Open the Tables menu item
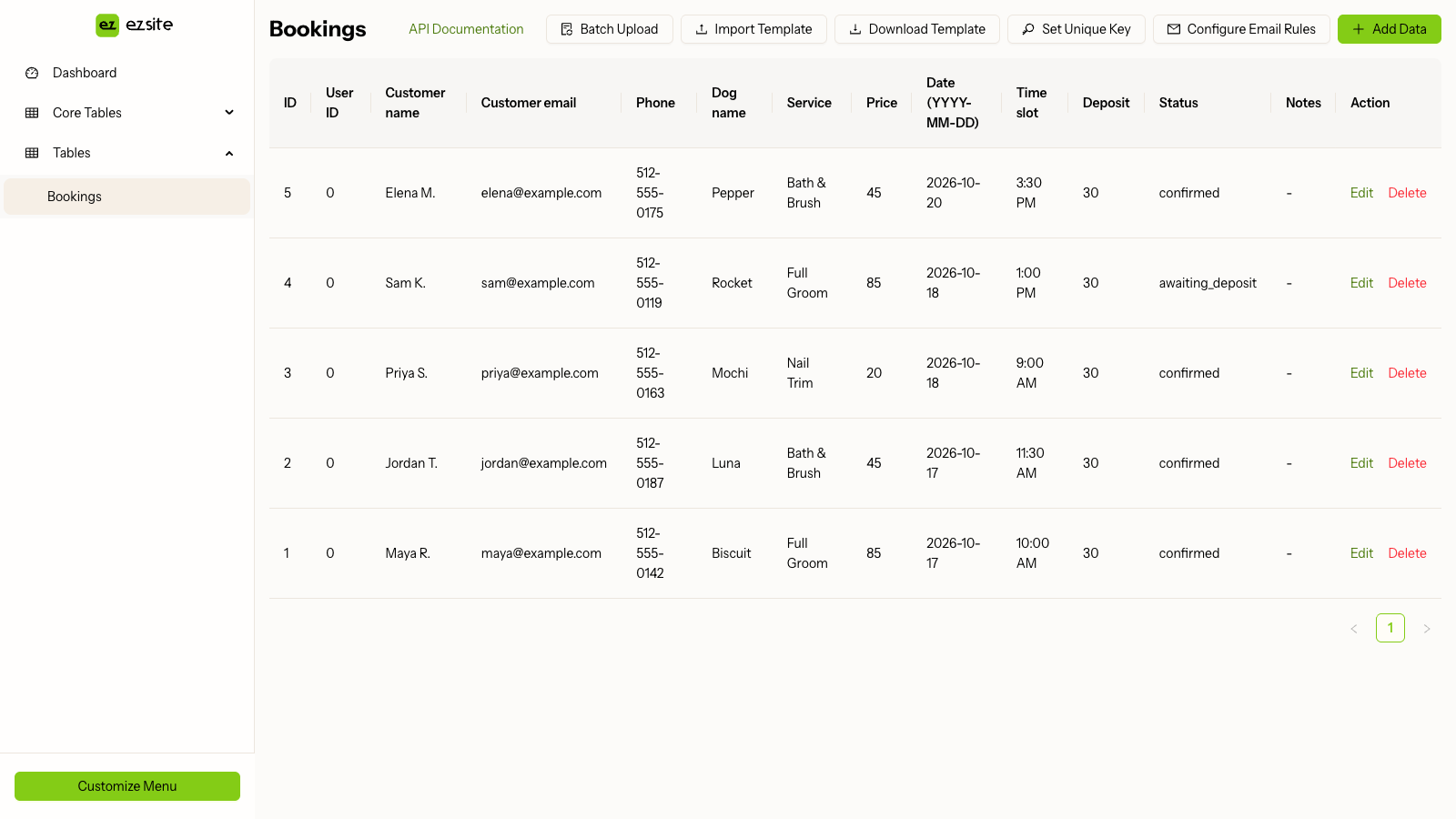The height and width of the screenshot is (819, 1456). click(x=126, y=153)
